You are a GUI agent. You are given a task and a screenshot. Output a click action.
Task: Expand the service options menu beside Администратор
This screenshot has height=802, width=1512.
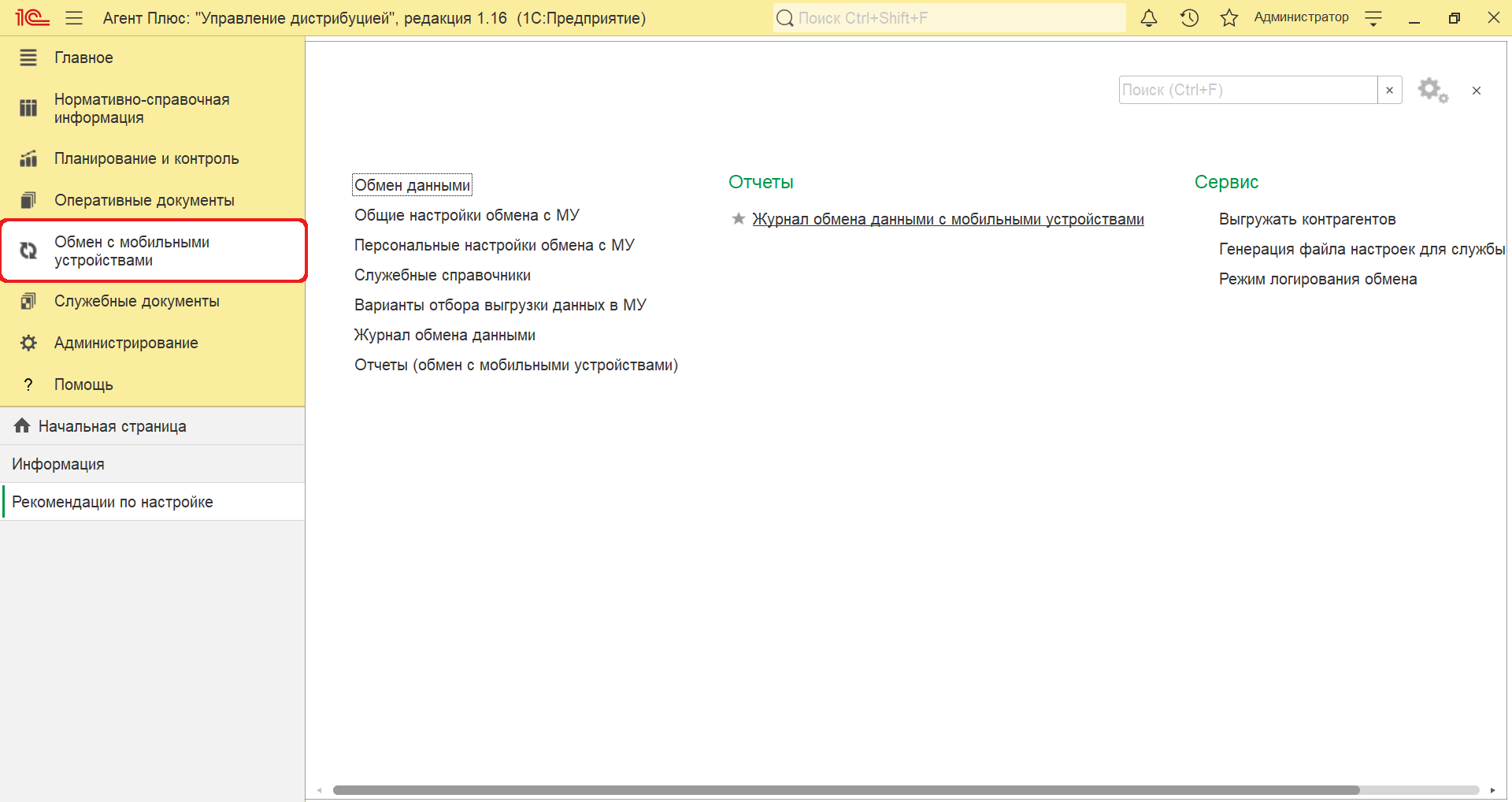(1373, 19)
